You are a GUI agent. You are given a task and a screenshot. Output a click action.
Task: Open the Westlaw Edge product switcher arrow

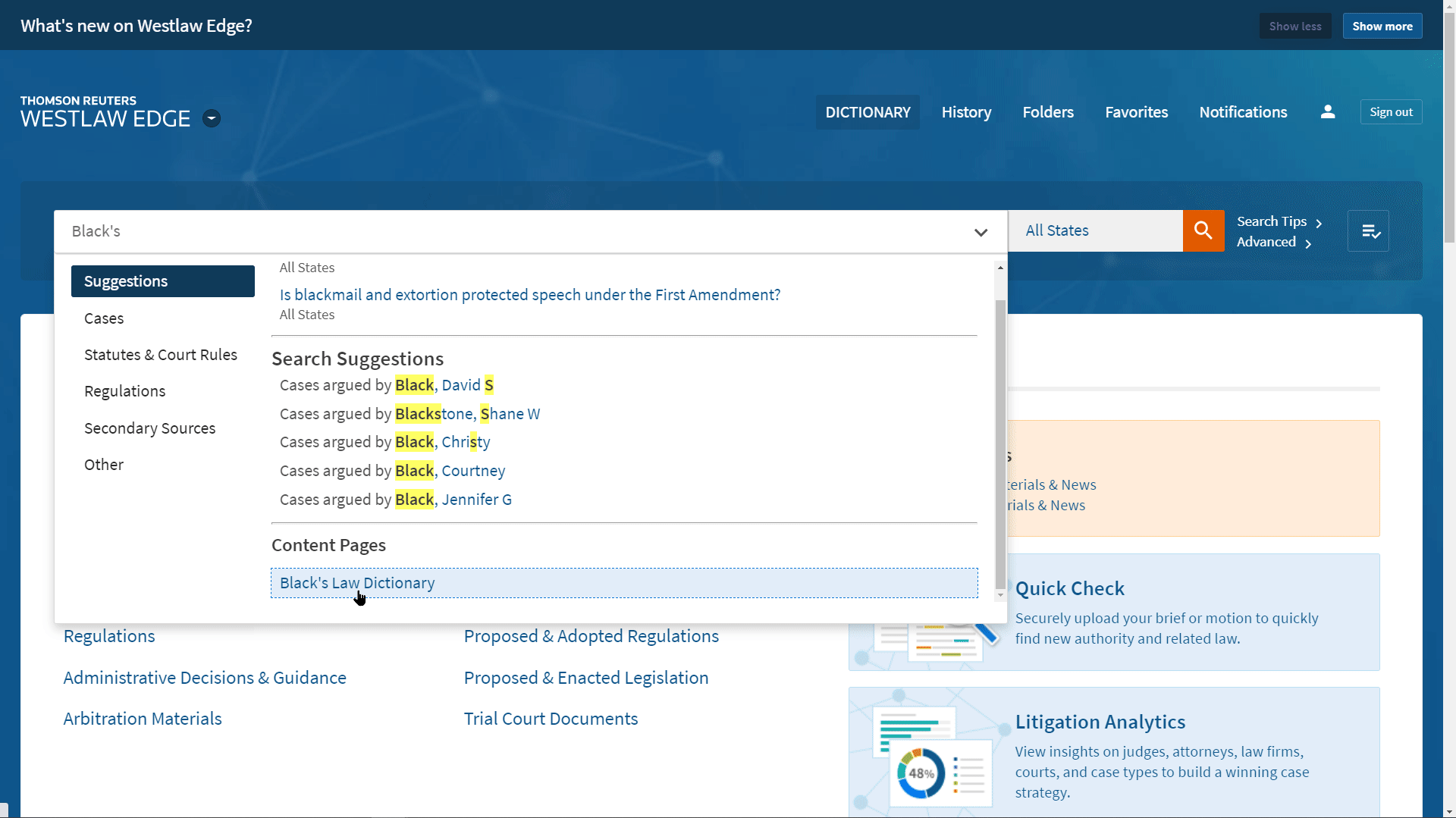(212, 119)
